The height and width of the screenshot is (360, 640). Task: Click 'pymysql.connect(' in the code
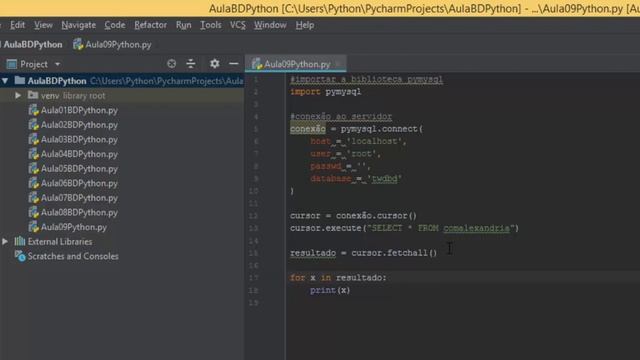tap(382, 129)
